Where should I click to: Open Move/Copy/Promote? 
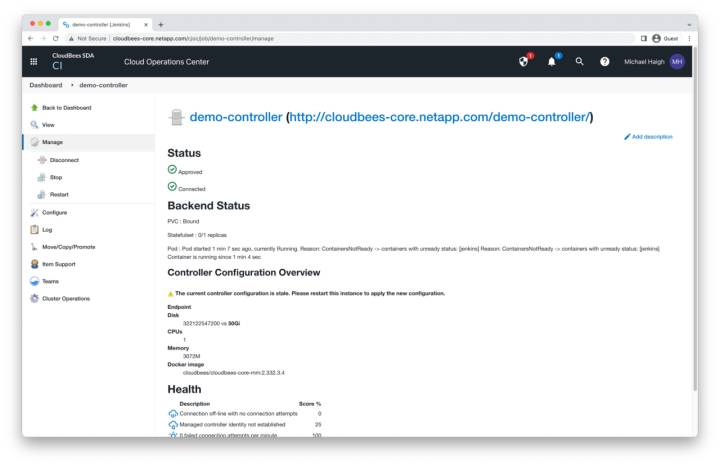pos(68,246)
